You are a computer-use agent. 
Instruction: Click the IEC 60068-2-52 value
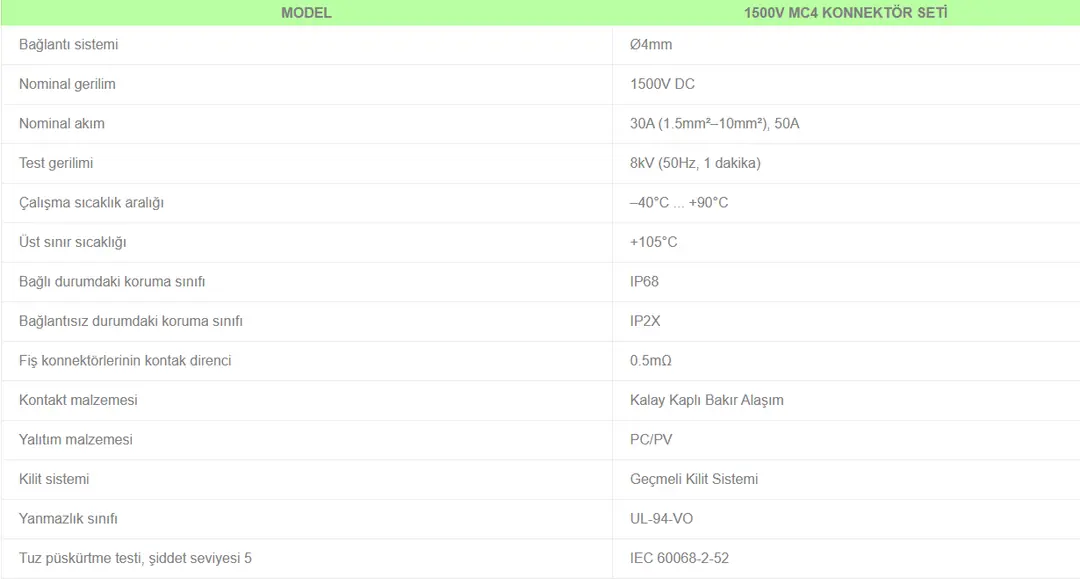[680, 558]
